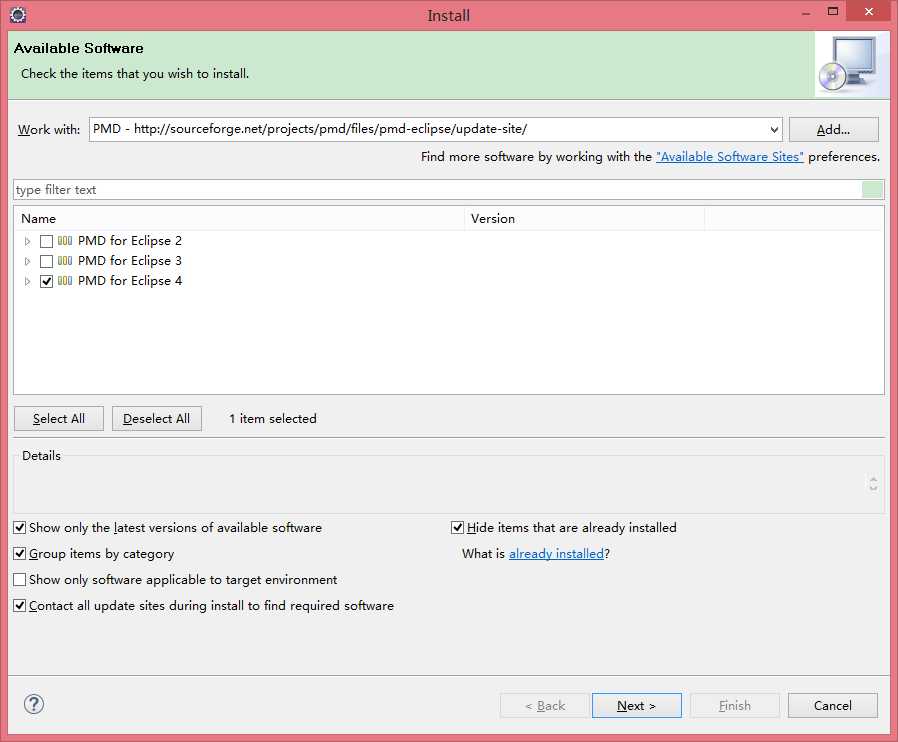Click the clear filter box at filter field end

click(x=872, y=190)
